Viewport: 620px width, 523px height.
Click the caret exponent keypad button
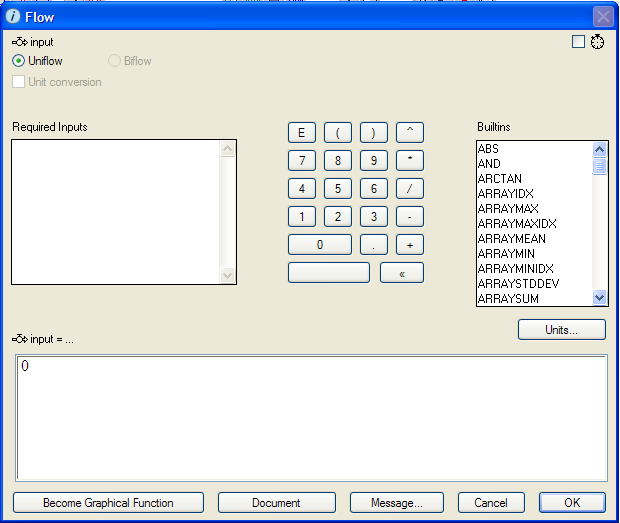point(410,133)
